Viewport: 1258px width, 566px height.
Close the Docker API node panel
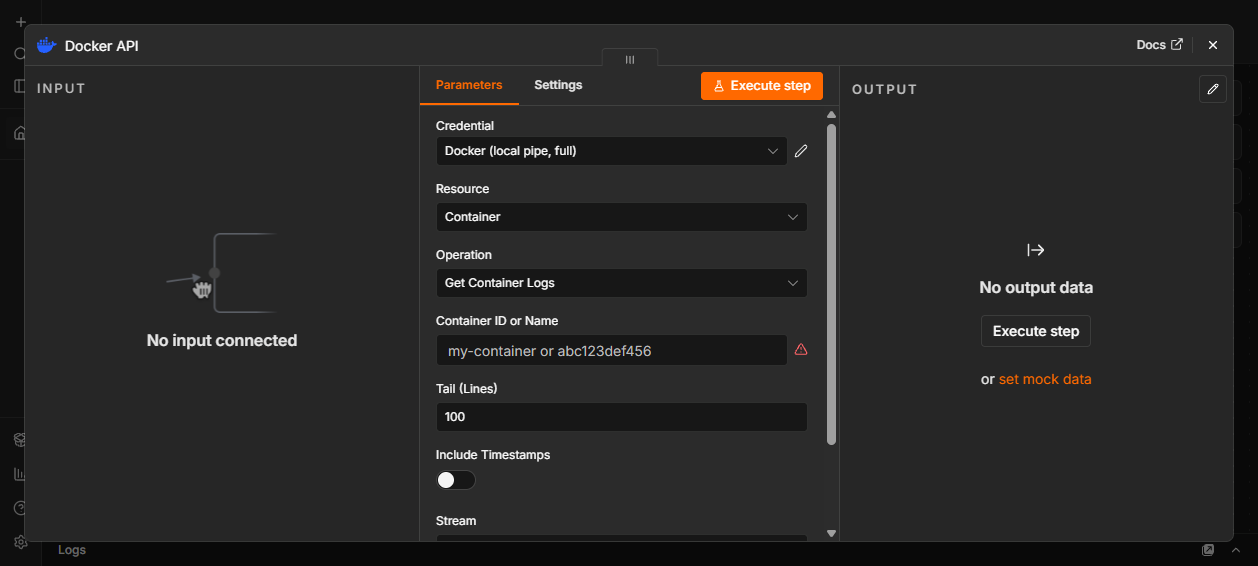[x=1213, y=45]
